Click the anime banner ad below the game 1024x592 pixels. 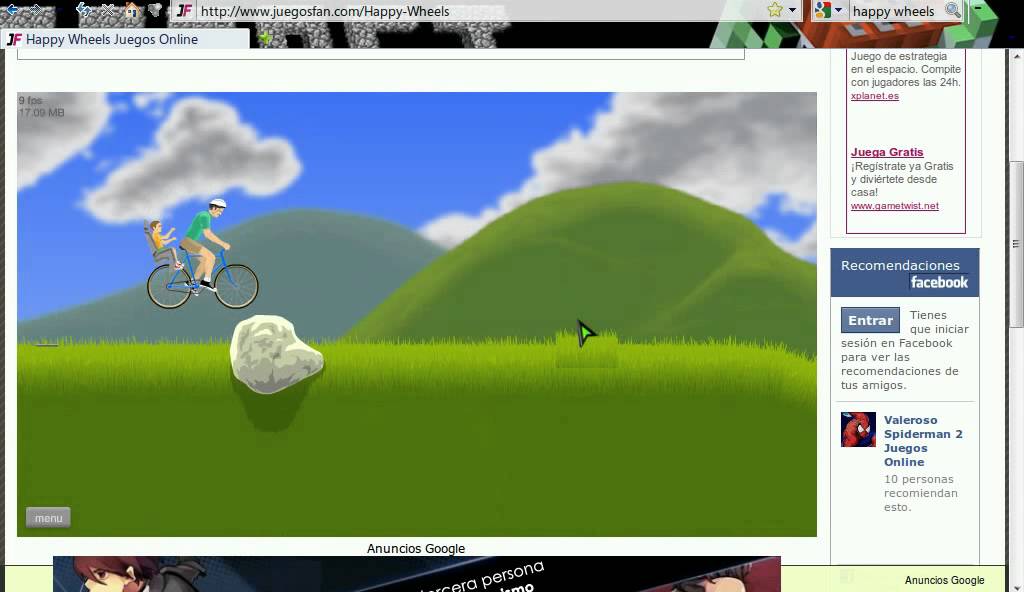pyautogui.click(x=417, y=574)
